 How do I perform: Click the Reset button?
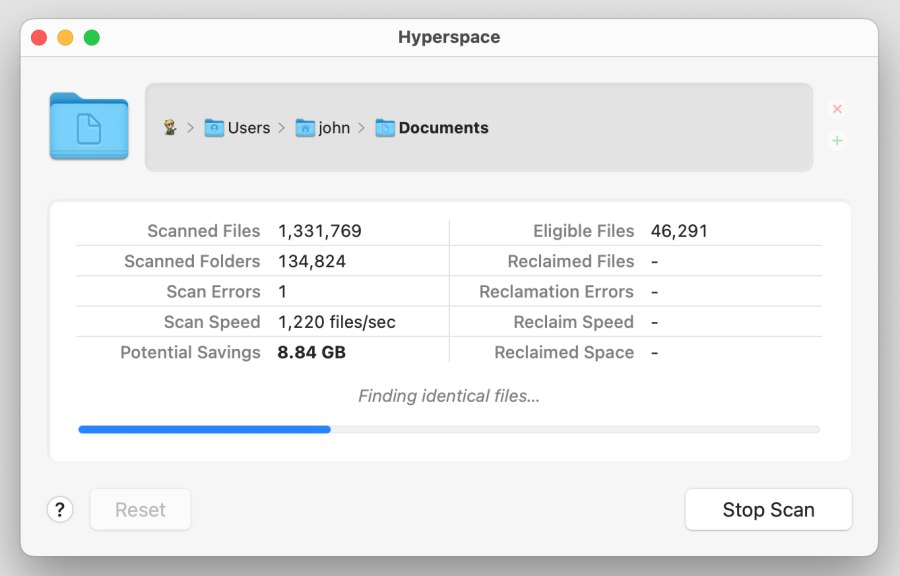(140, 509)
